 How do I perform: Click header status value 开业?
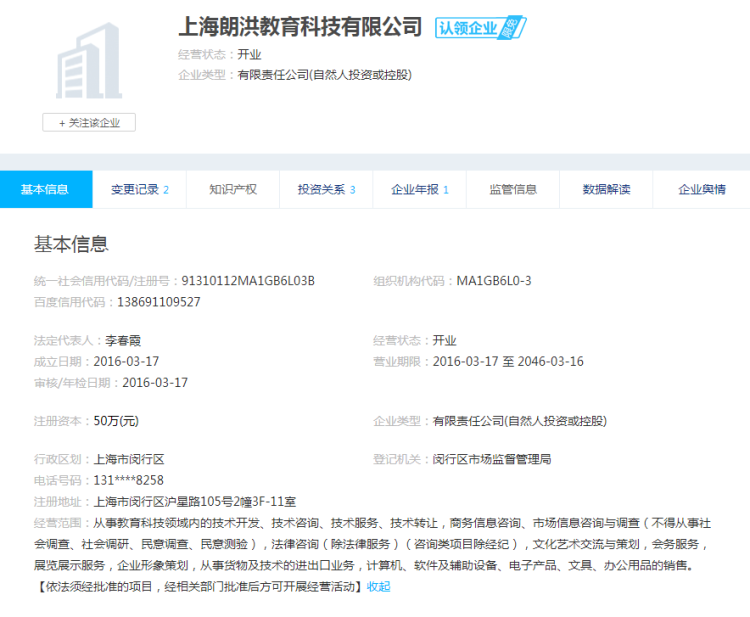(249, 55)
